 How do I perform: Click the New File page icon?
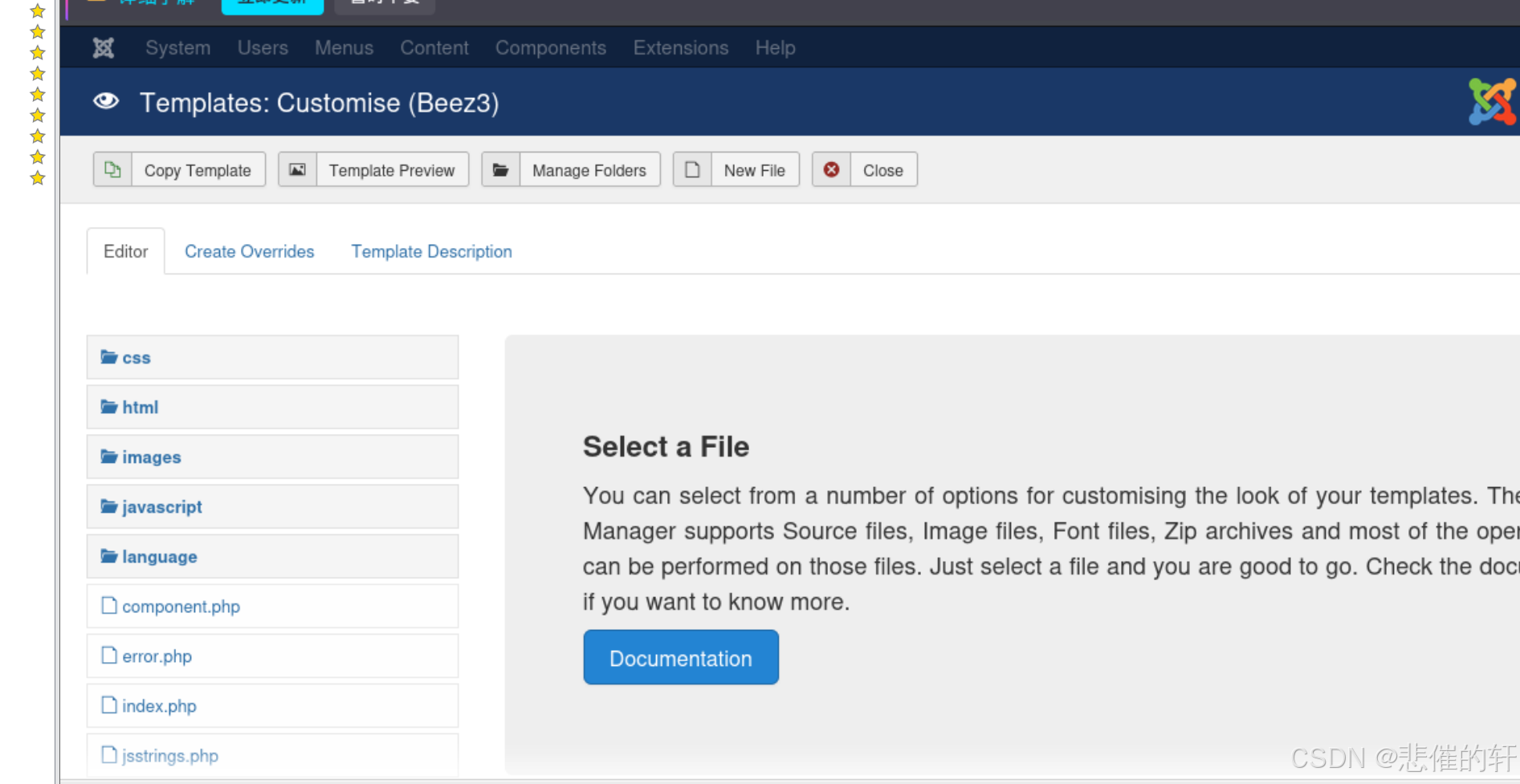692,170
